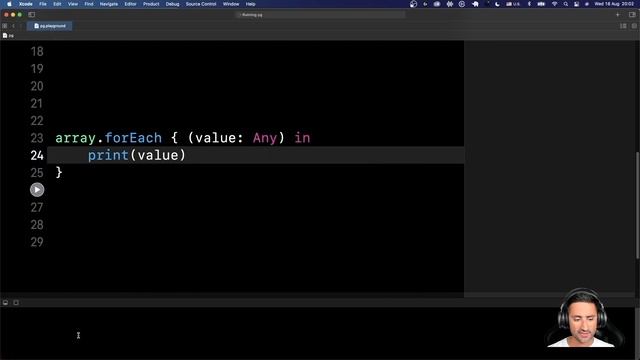Click the editor vertical scrollbar
Image resolution: width=640 pixels, height=360 pixels.
click(x=637, y=205)
